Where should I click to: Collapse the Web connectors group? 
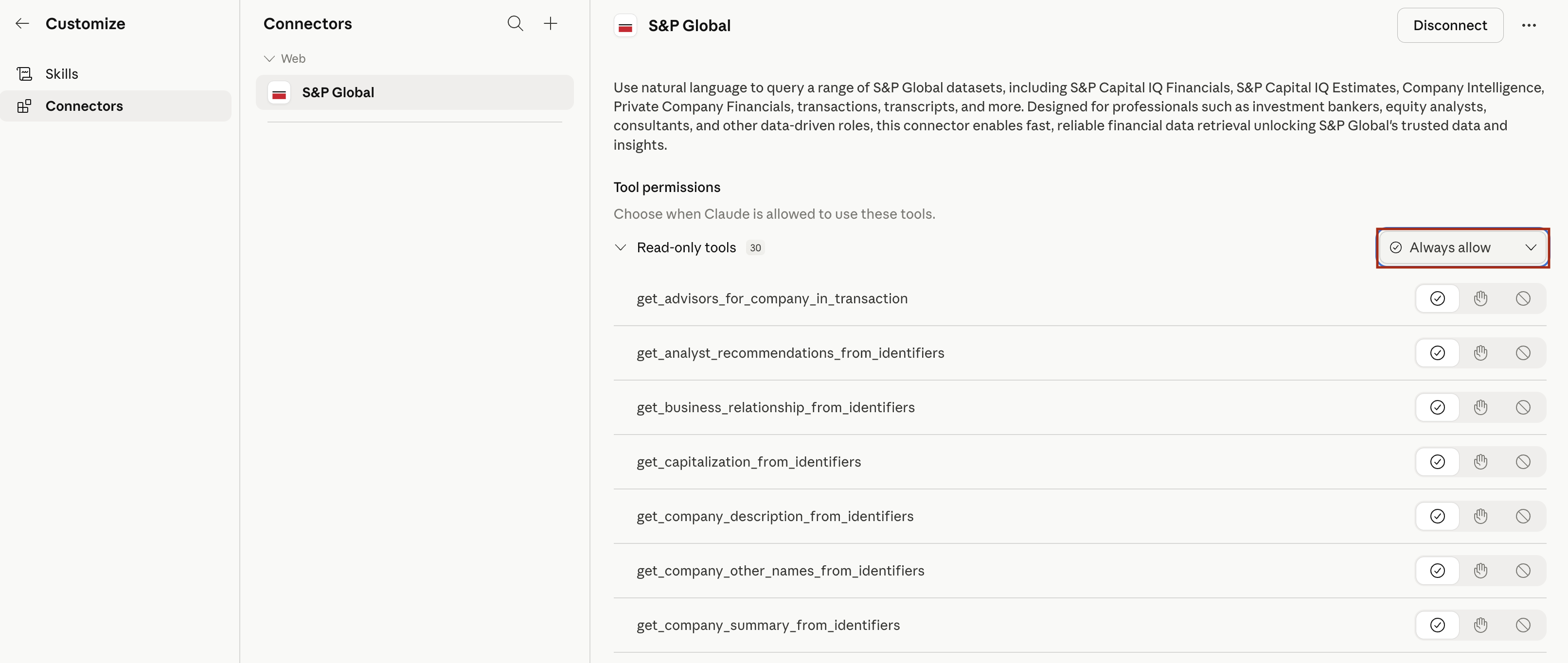(x=269, y=58)
